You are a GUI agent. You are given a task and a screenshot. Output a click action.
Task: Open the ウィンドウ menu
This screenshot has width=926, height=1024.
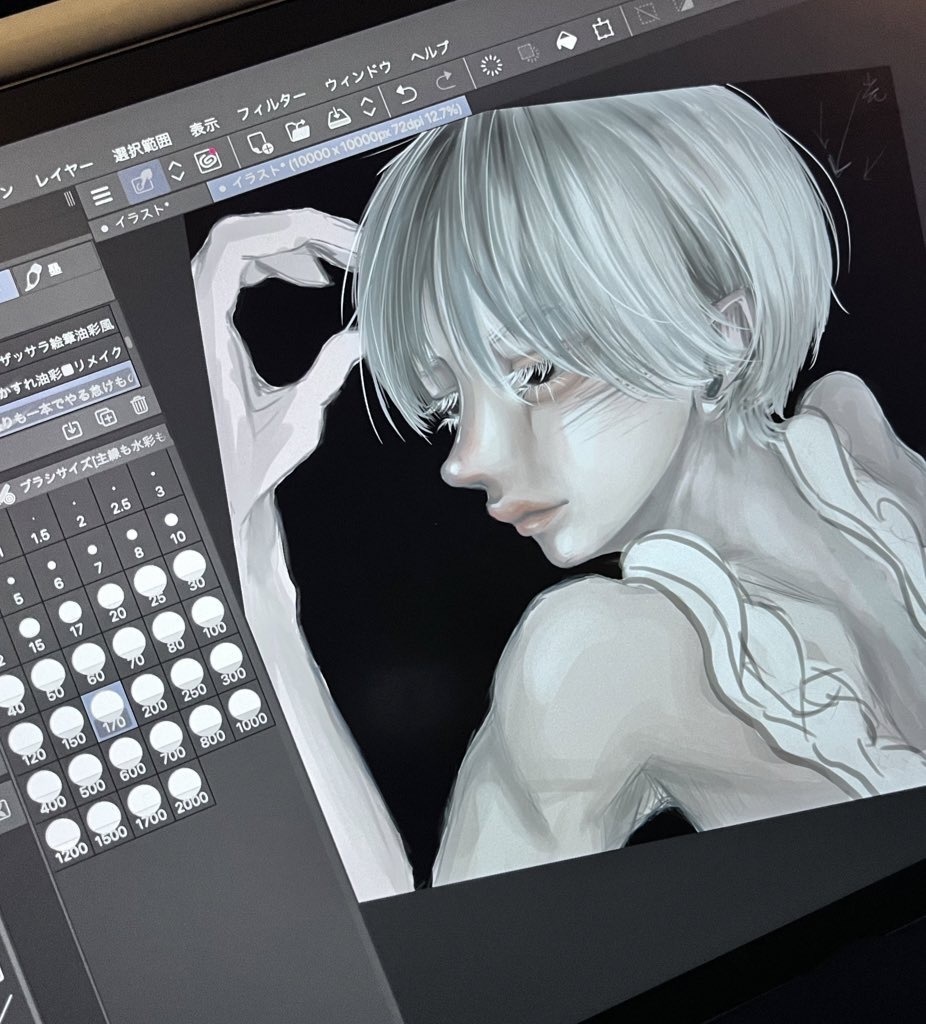[x=358, y=76]
